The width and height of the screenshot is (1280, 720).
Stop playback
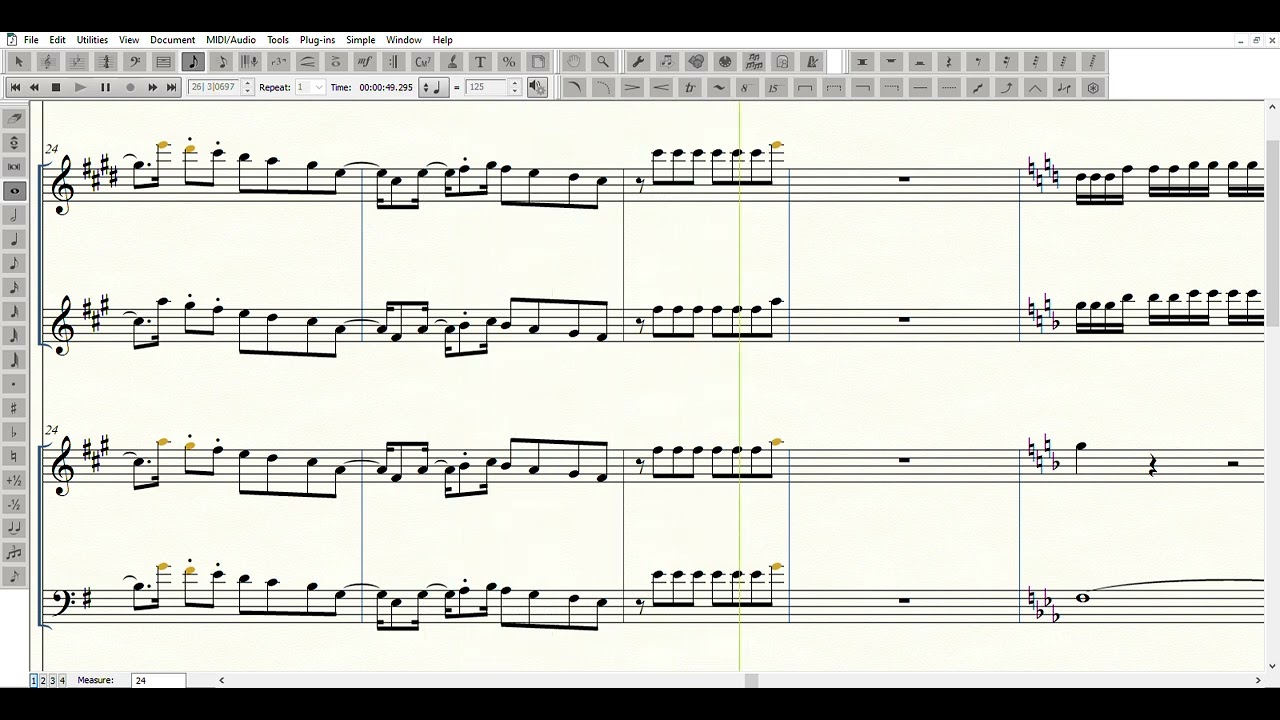click(x=56, y=88)
